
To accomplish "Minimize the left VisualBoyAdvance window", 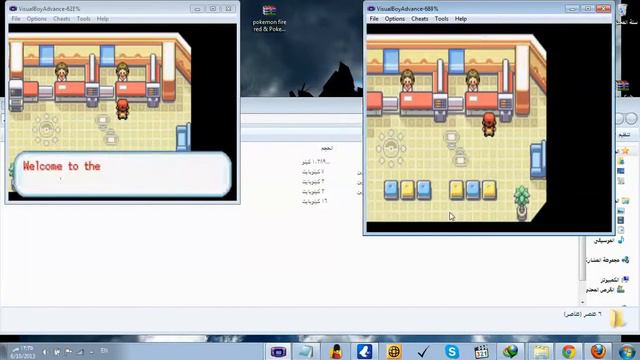I will [x=197, y=9].
